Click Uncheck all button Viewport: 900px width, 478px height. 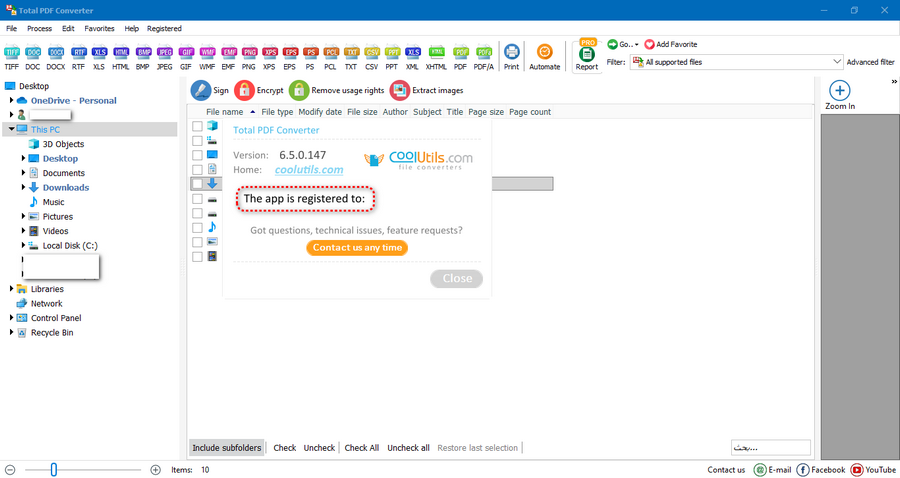[408, 448]
